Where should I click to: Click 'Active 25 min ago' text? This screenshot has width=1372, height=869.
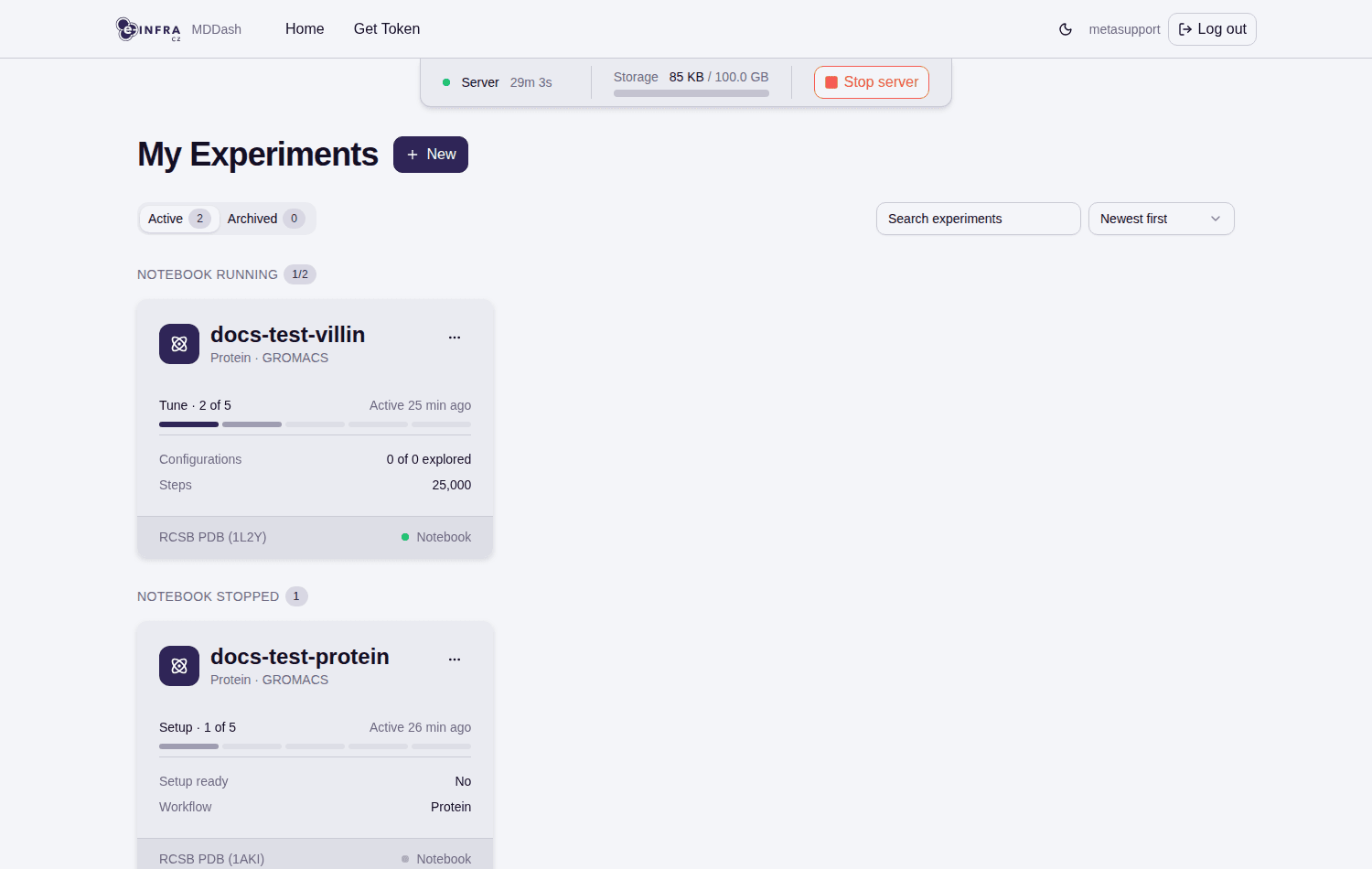tap(421, 405)
